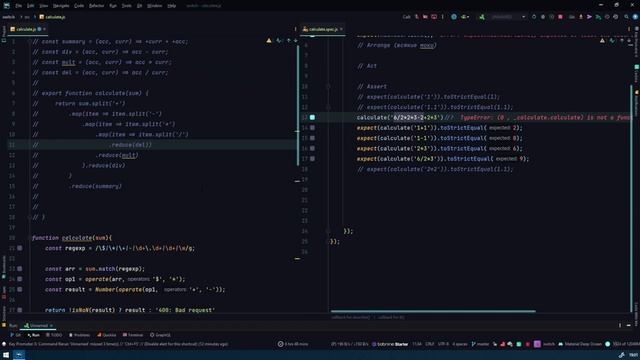Image resolution: width=640 pixels, height=360 pixels.
Task: Open the Help menu
Action: coord(172,6)
